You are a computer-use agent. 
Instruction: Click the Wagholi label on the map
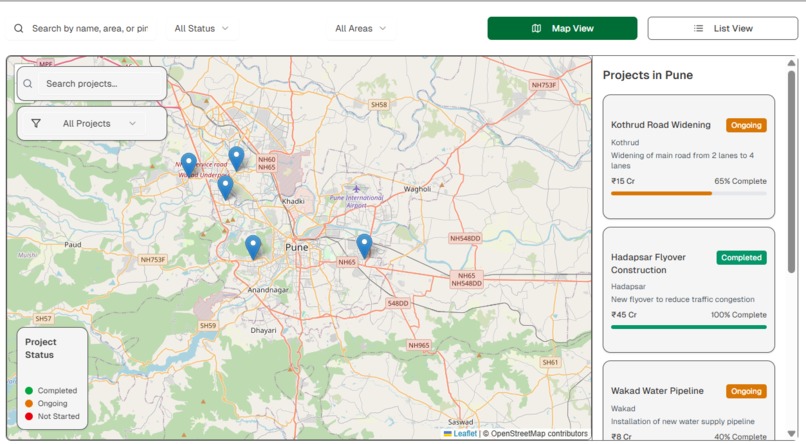click(417, 189)
